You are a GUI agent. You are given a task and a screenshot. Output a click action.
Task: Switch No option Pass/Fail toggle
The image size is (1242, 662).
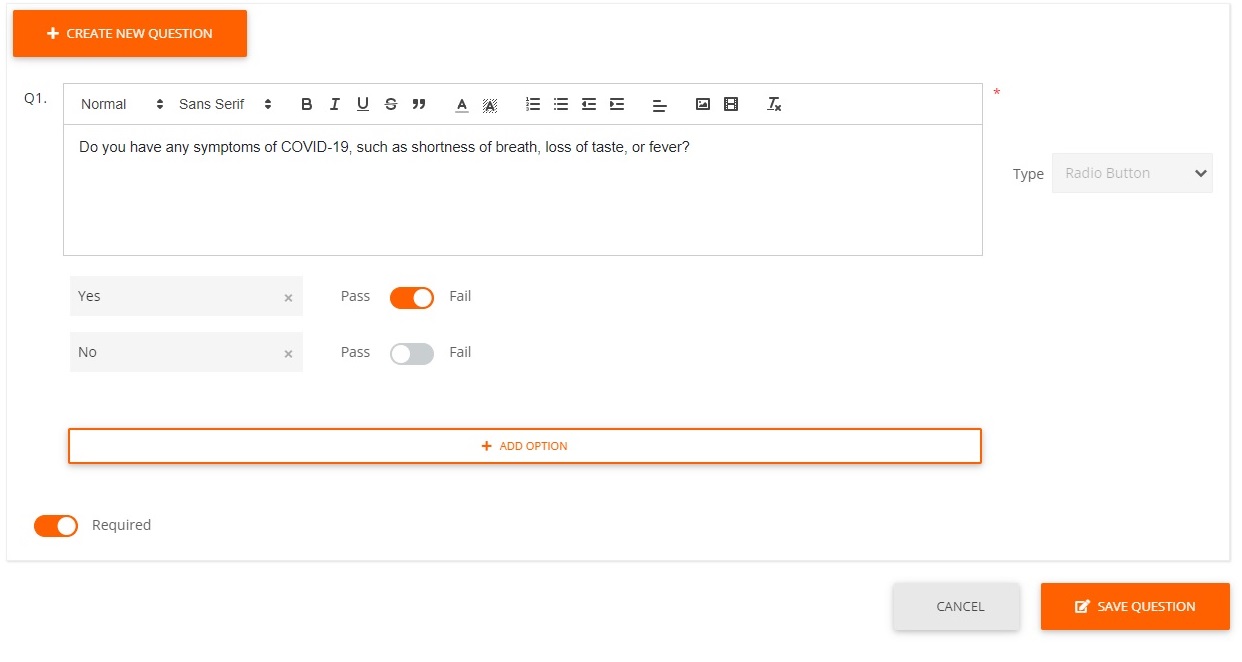[x=412, y=354]
